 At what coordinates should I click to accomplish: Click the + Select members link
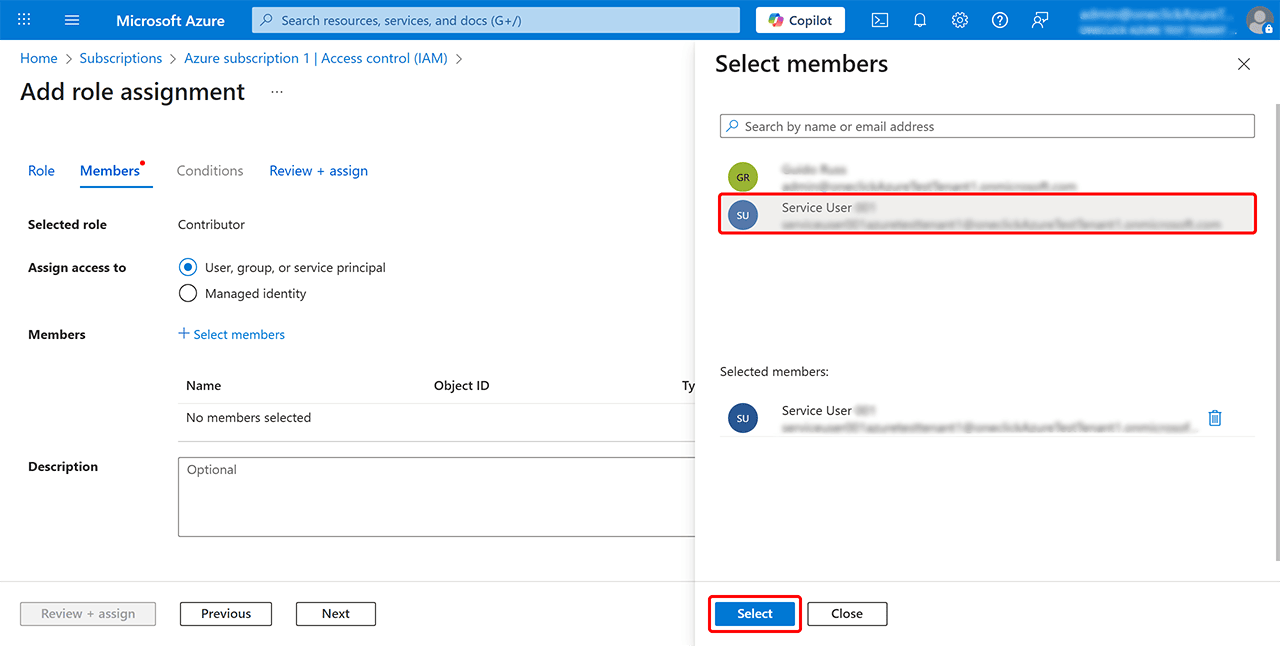pos(231,335)
